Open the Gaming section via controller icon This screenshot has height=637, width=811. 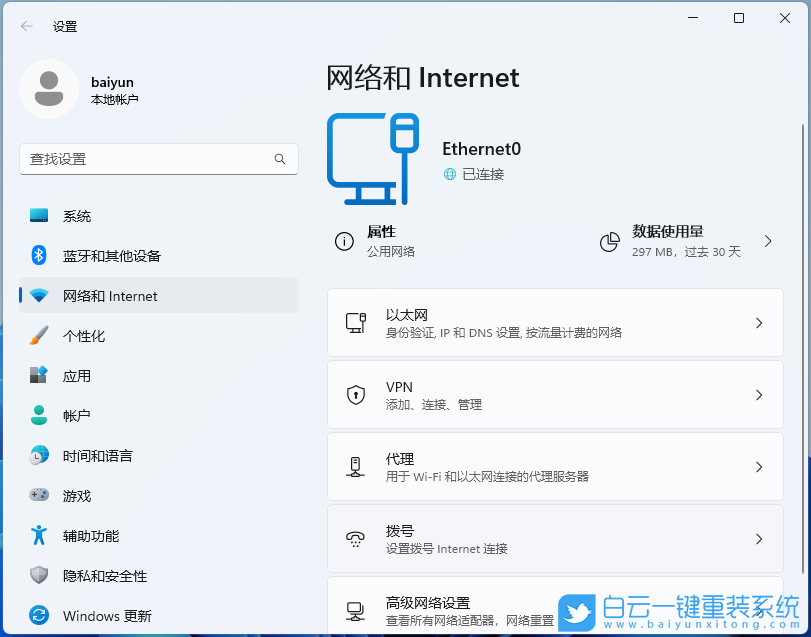[x=37, y=495]
